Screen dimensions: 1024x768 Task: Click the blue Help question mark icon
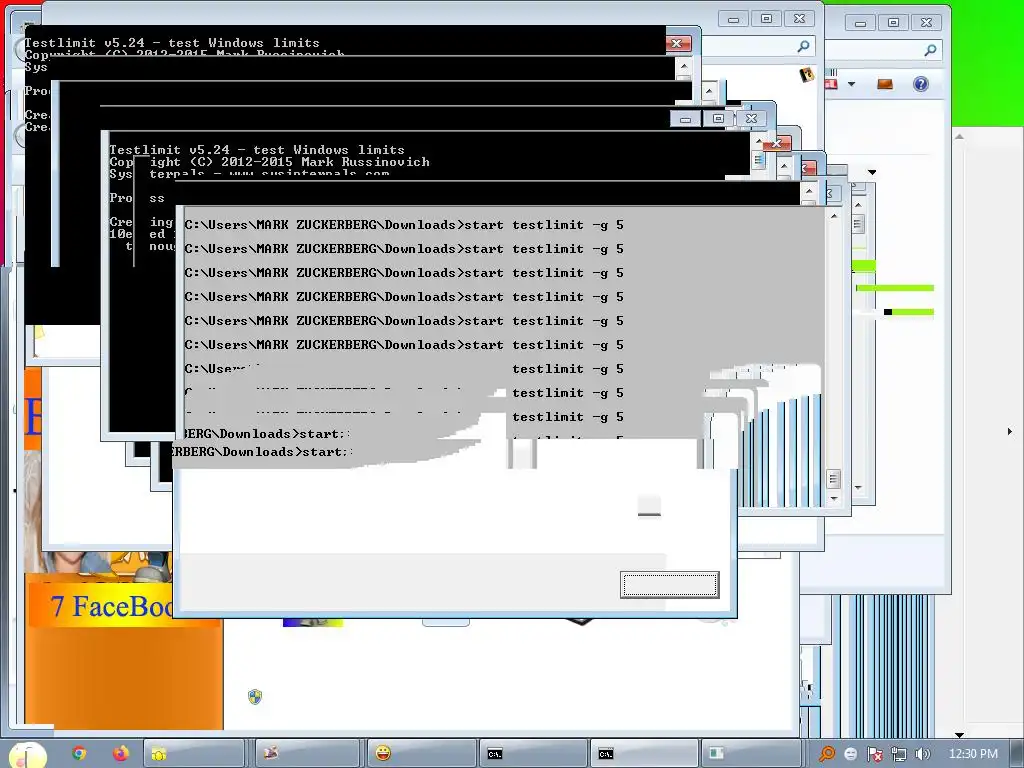click(x=921, y=84)
